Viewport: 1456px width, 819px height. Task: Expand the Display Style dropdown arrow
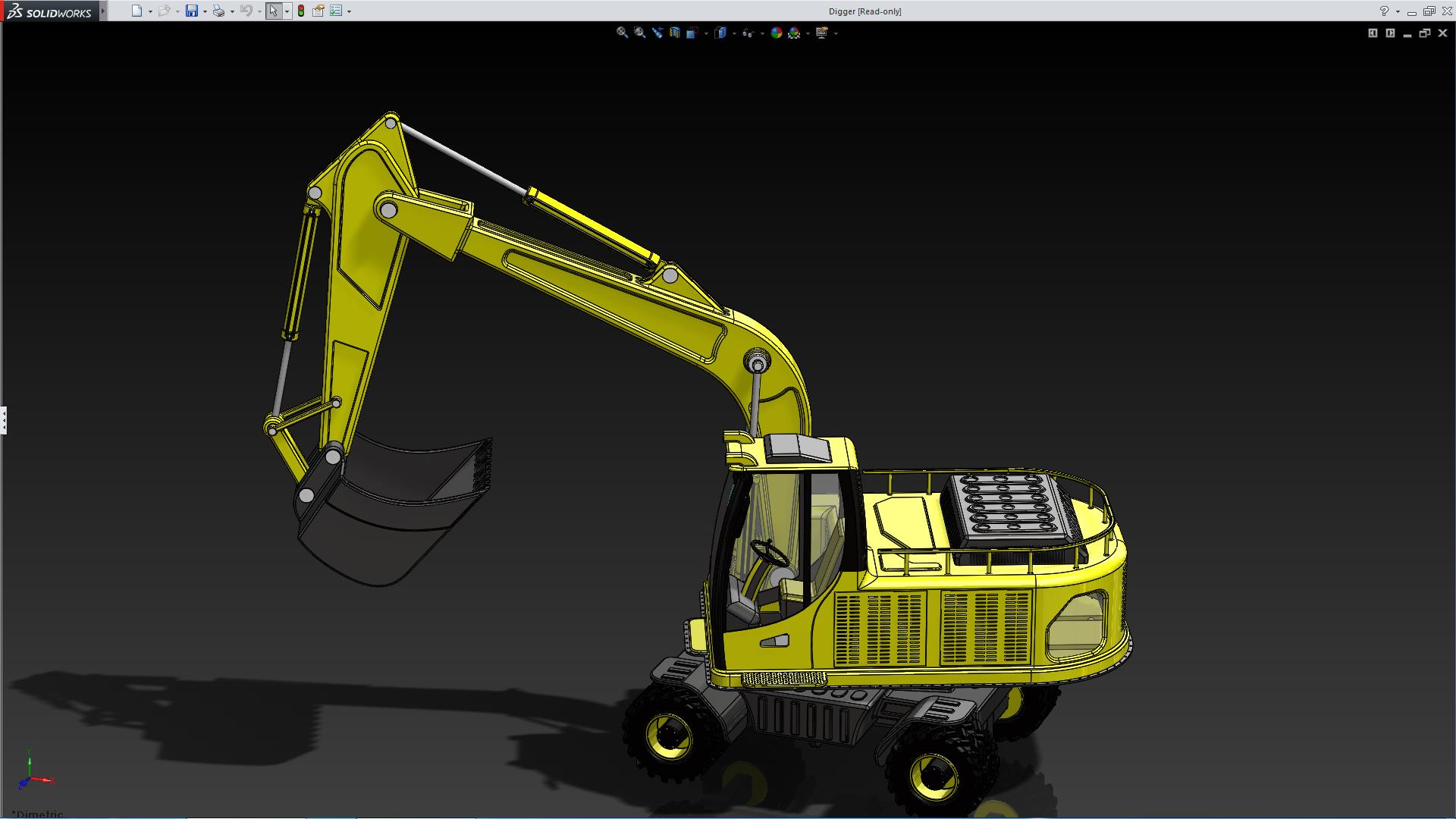point(734,33)
